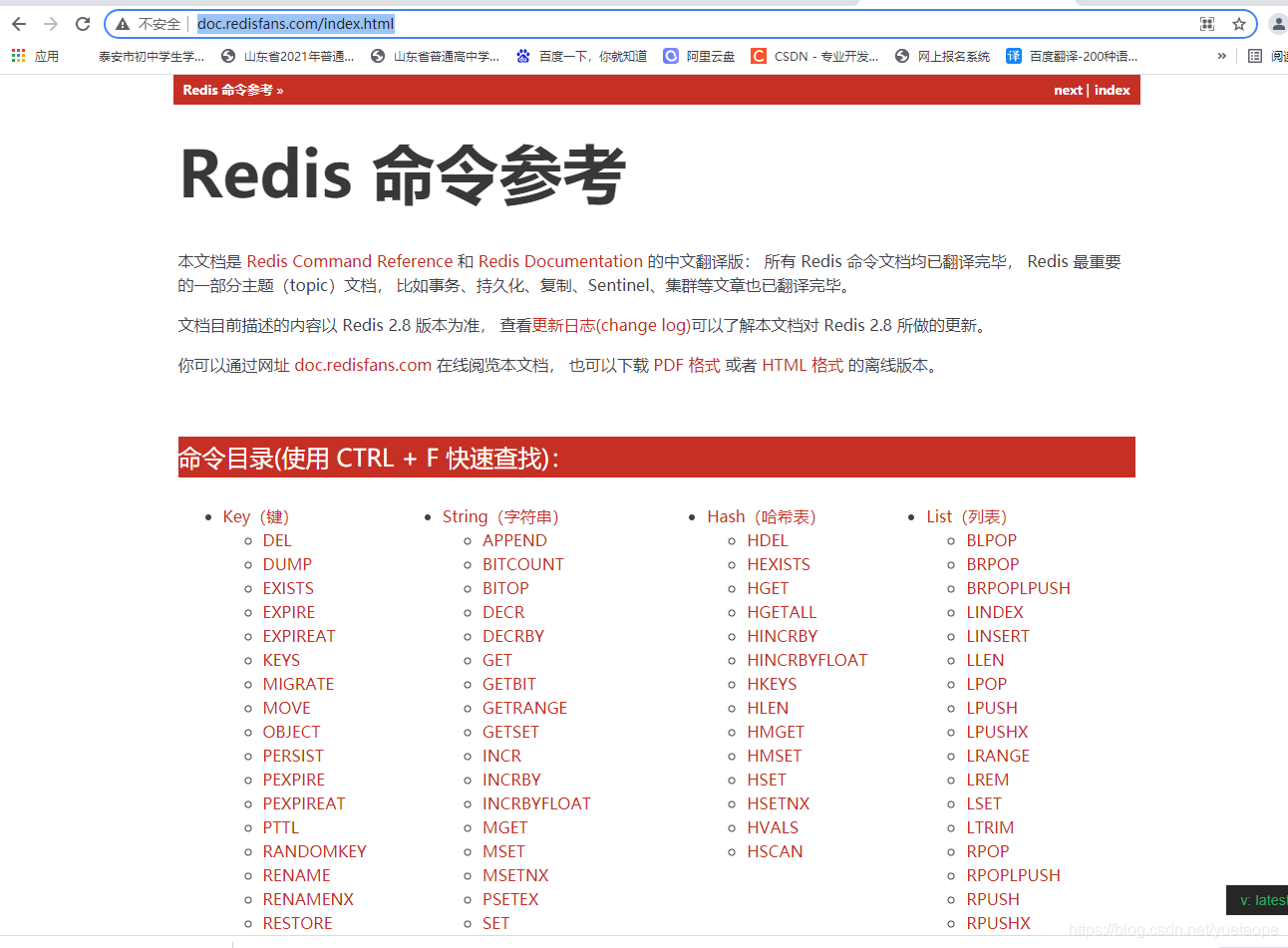Click the 'index' navigation item
Screen dimensions: 1288x948
[1113, 90]
